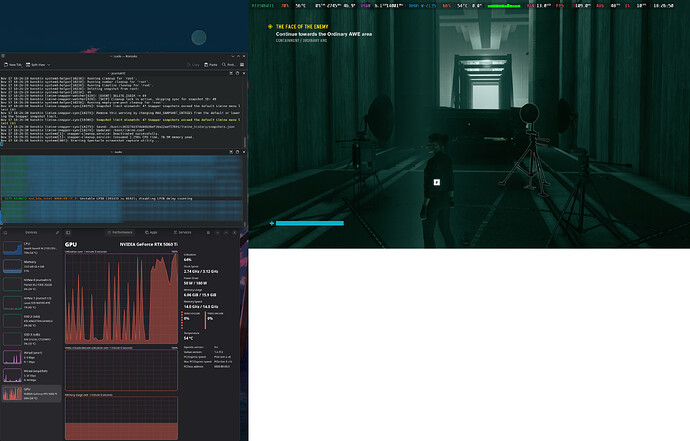690x441 pixels.
Task: Switch to the Performance tab
Action: (x=119, y=232)
